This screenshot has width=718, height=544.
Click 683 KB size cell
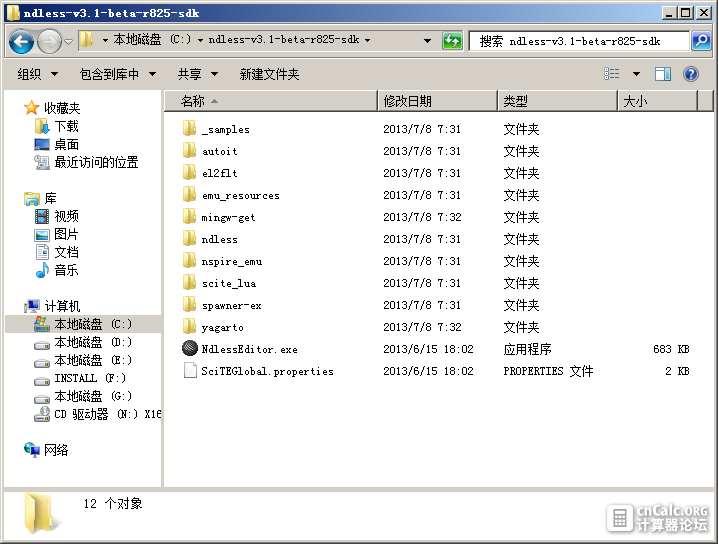[x=671, y=349]
